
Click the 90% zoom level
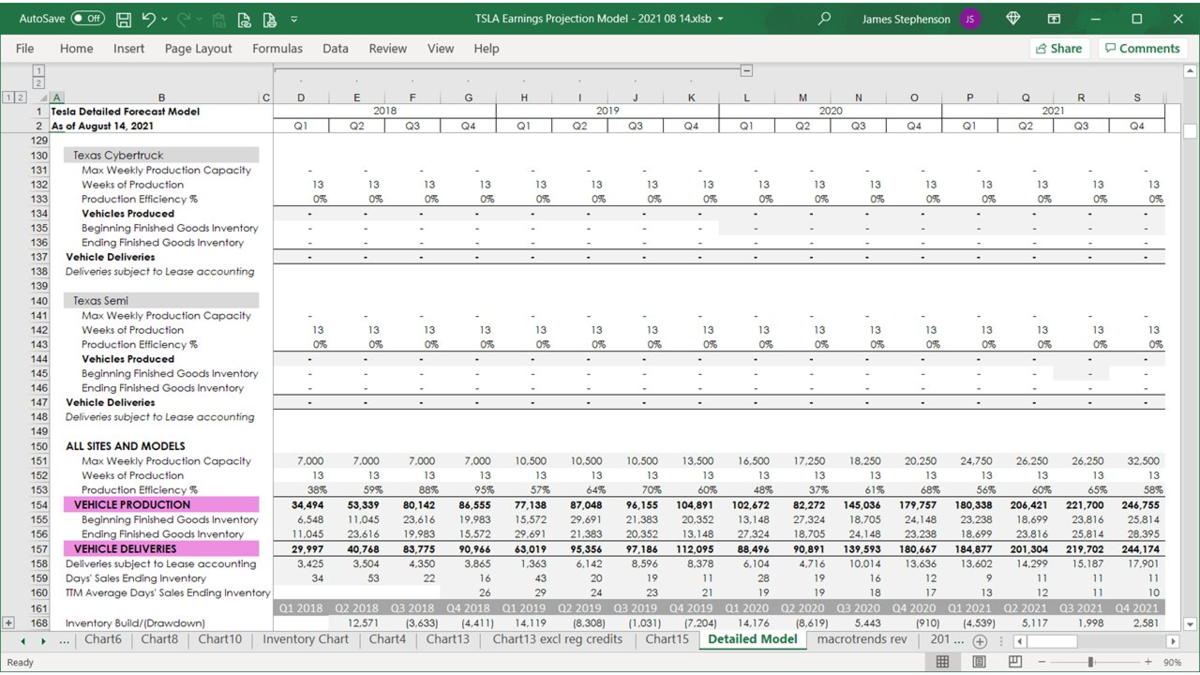tap(1173, 662)
